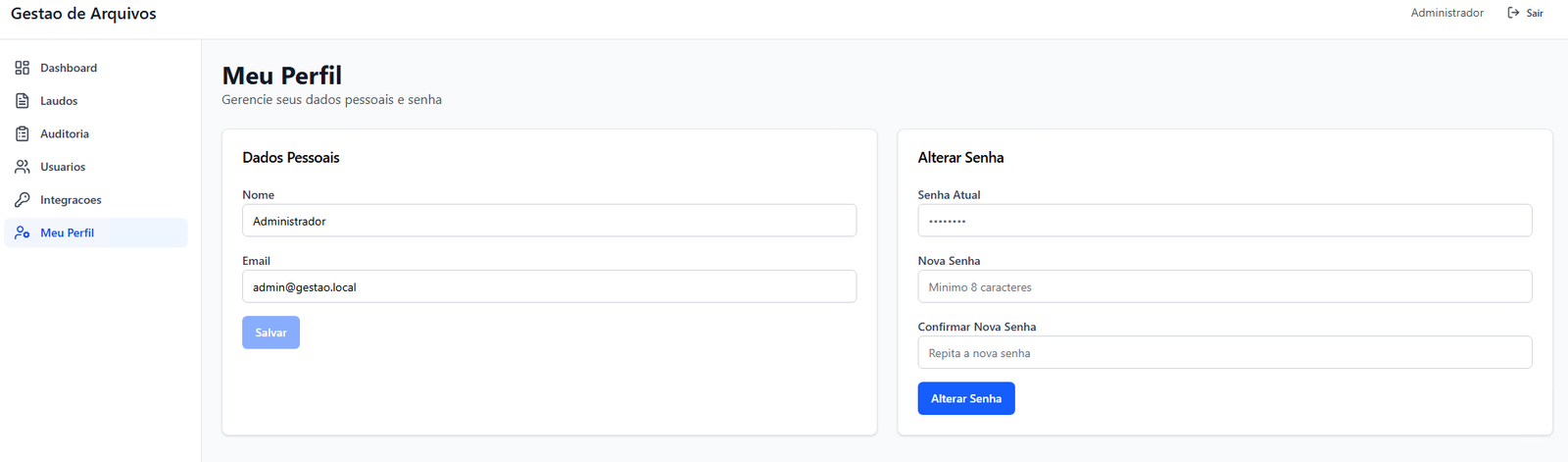Select the Integracoes sidebar entry
This screenshot has width=1568, height=462.
pyautogui.click(x=71, y=200)
